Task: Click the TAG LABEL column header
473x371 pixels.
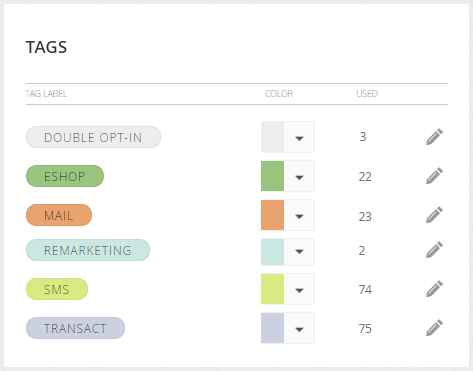Action: coord(46,94)
